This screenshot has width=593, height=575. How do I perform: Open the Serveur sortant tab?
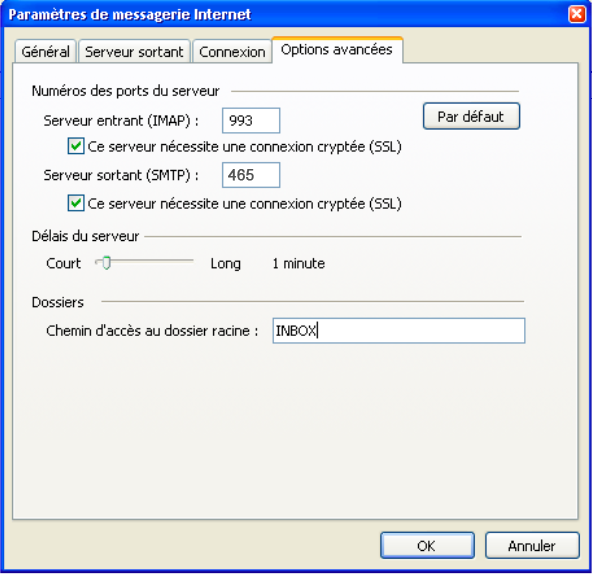click(x=134, y=51)
